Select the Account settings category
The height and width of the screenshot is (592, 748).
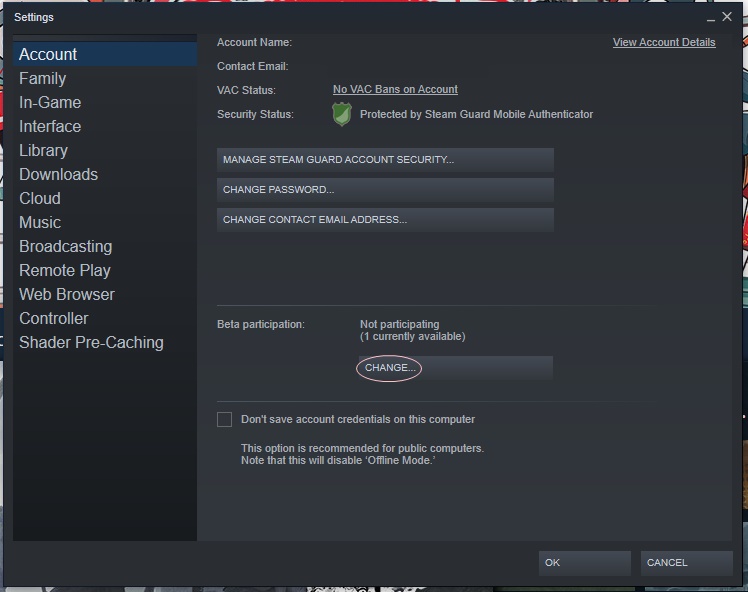point(105,54)
